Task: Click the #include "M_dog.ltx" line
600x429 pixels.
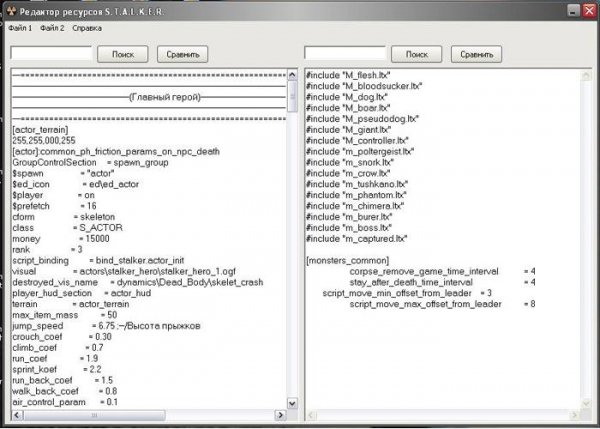Action: point(347,97)
